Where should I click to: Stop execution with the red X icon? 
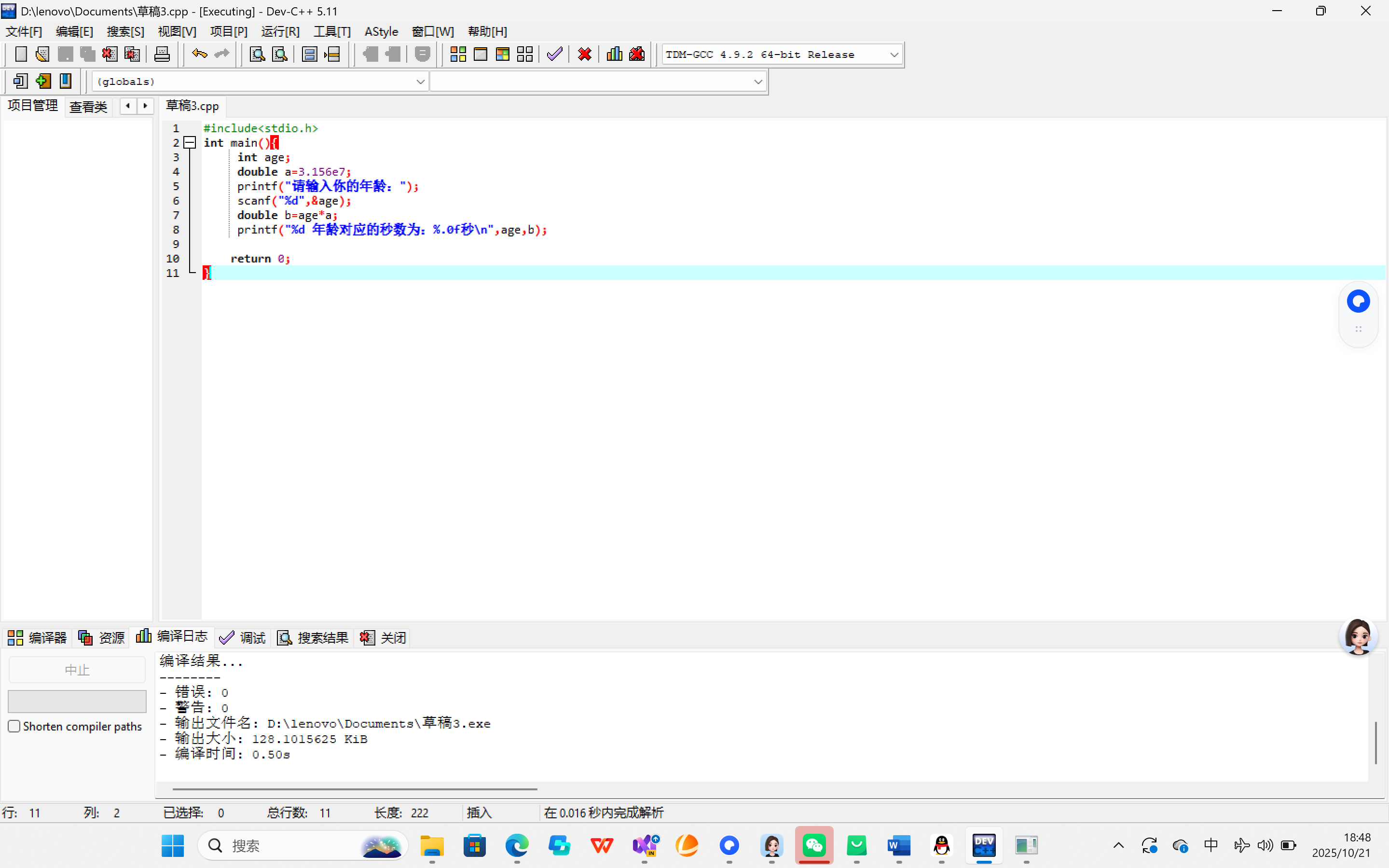(584, 55)
